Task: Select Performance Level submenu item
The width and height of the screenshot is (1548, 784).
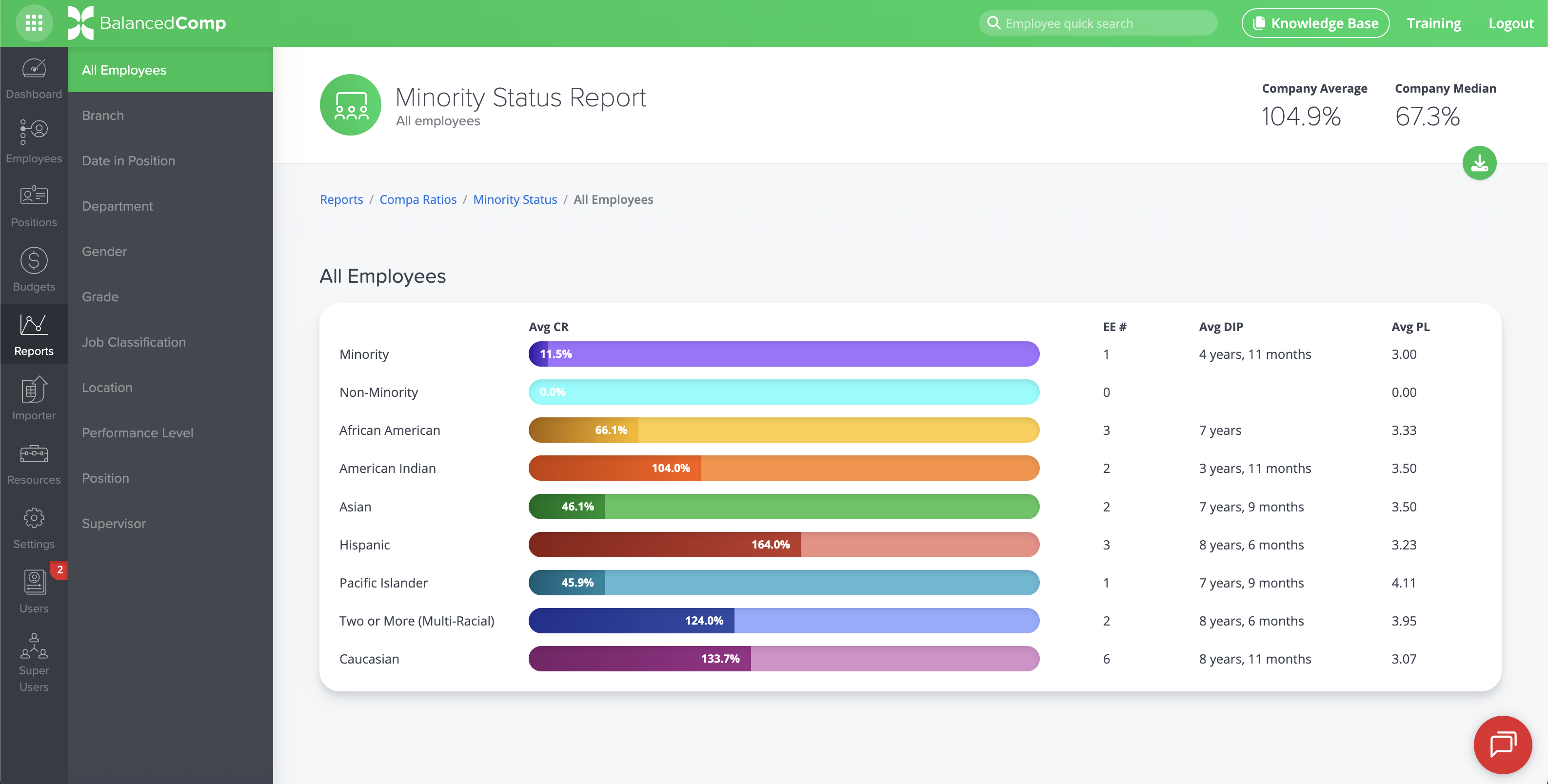Action: pos(137,432)
